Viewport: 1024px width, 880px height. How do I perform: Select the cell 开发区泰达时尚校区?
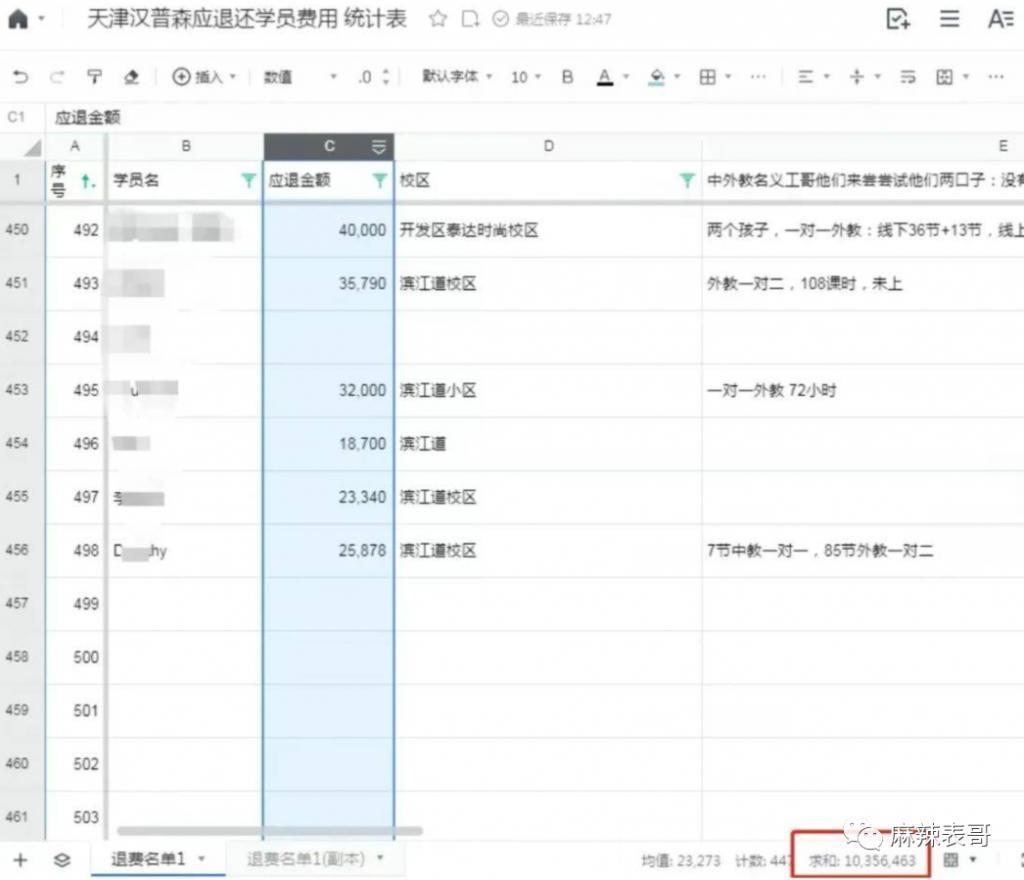point(549,230)
